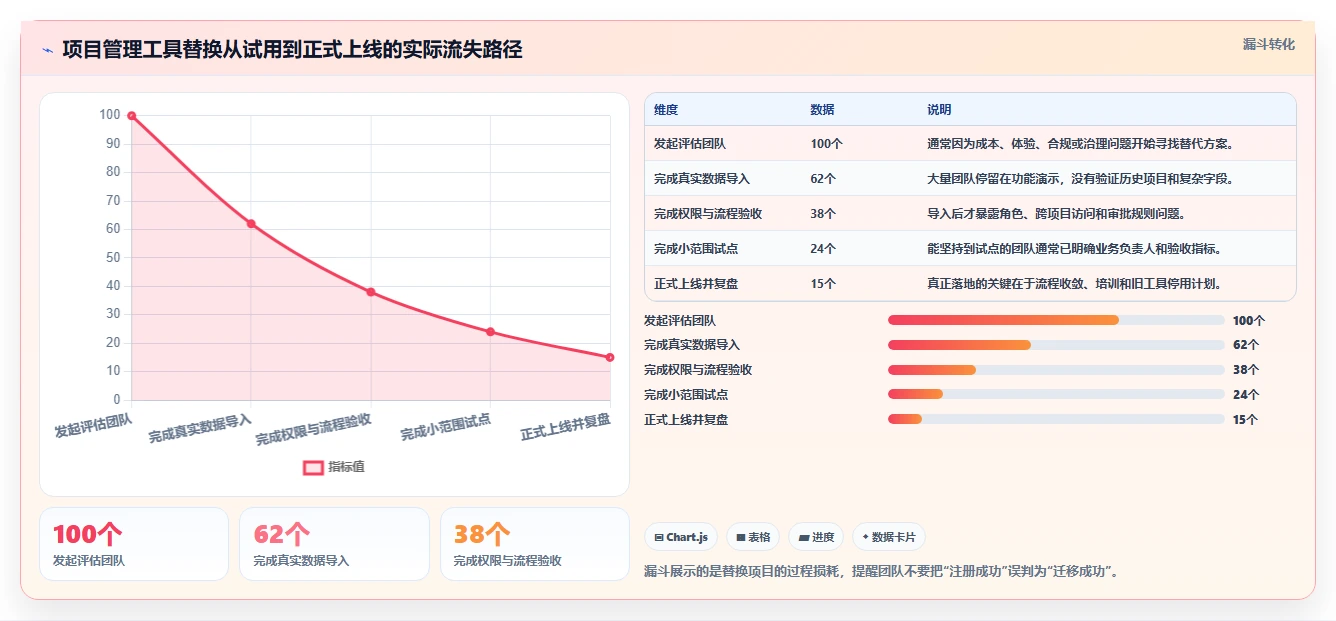This screenshot has width=1336, height=621.
Task: Click the description starting 导入后才暴露
Action: [1056, 214]
